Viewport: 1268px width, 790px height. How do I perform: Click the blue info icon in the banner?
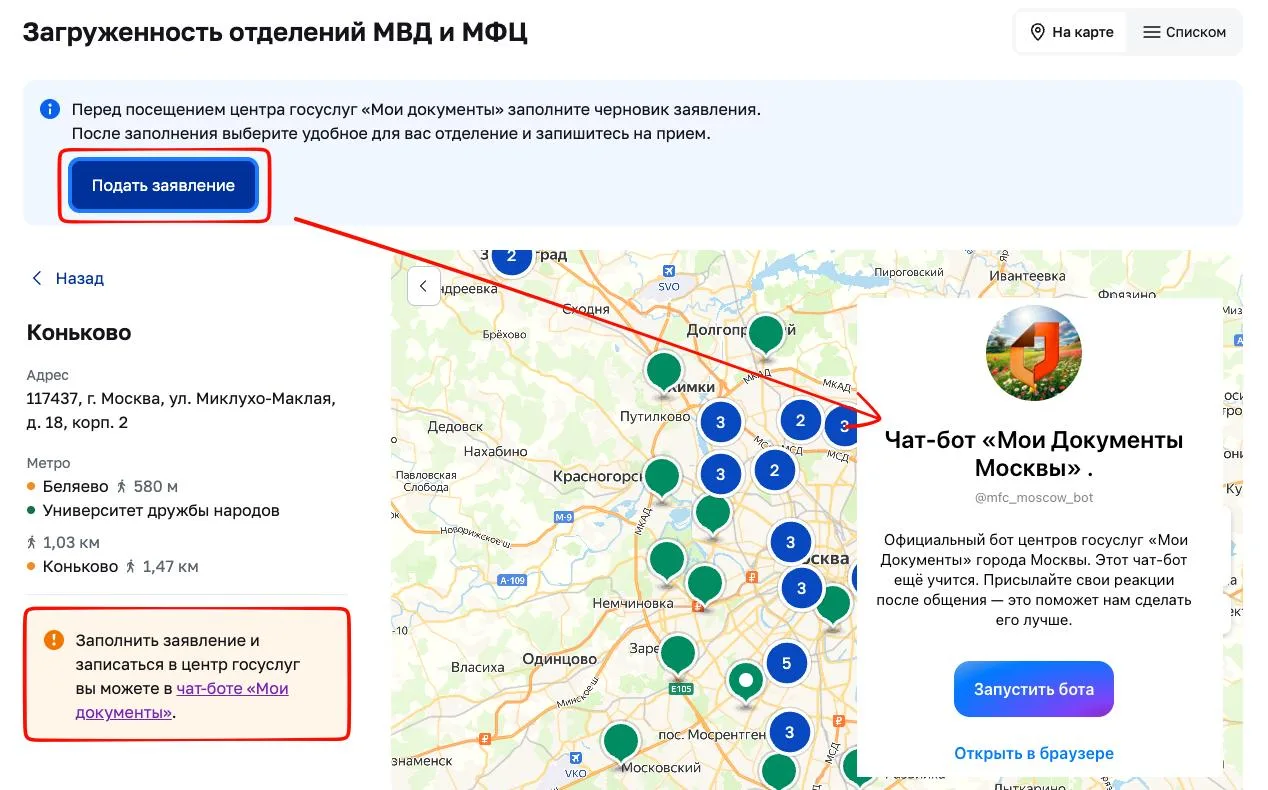(50, 109)
